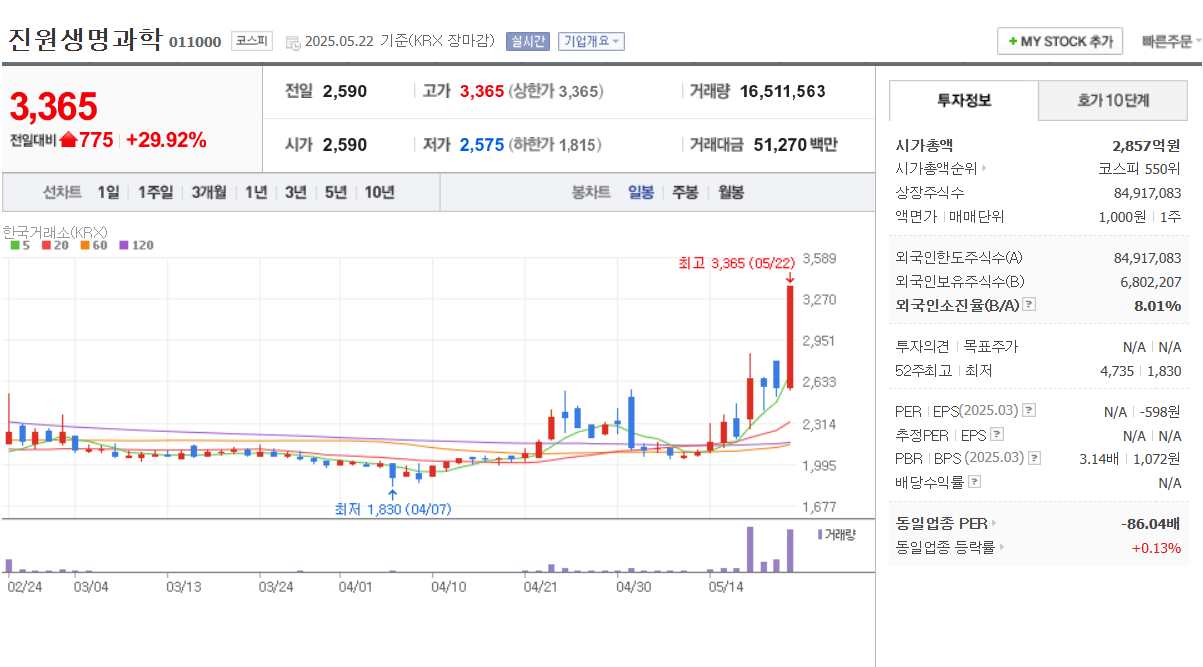Screen dimensions: 1203x667
Task: Click the stock code 011000
Action: click(195, 42)
